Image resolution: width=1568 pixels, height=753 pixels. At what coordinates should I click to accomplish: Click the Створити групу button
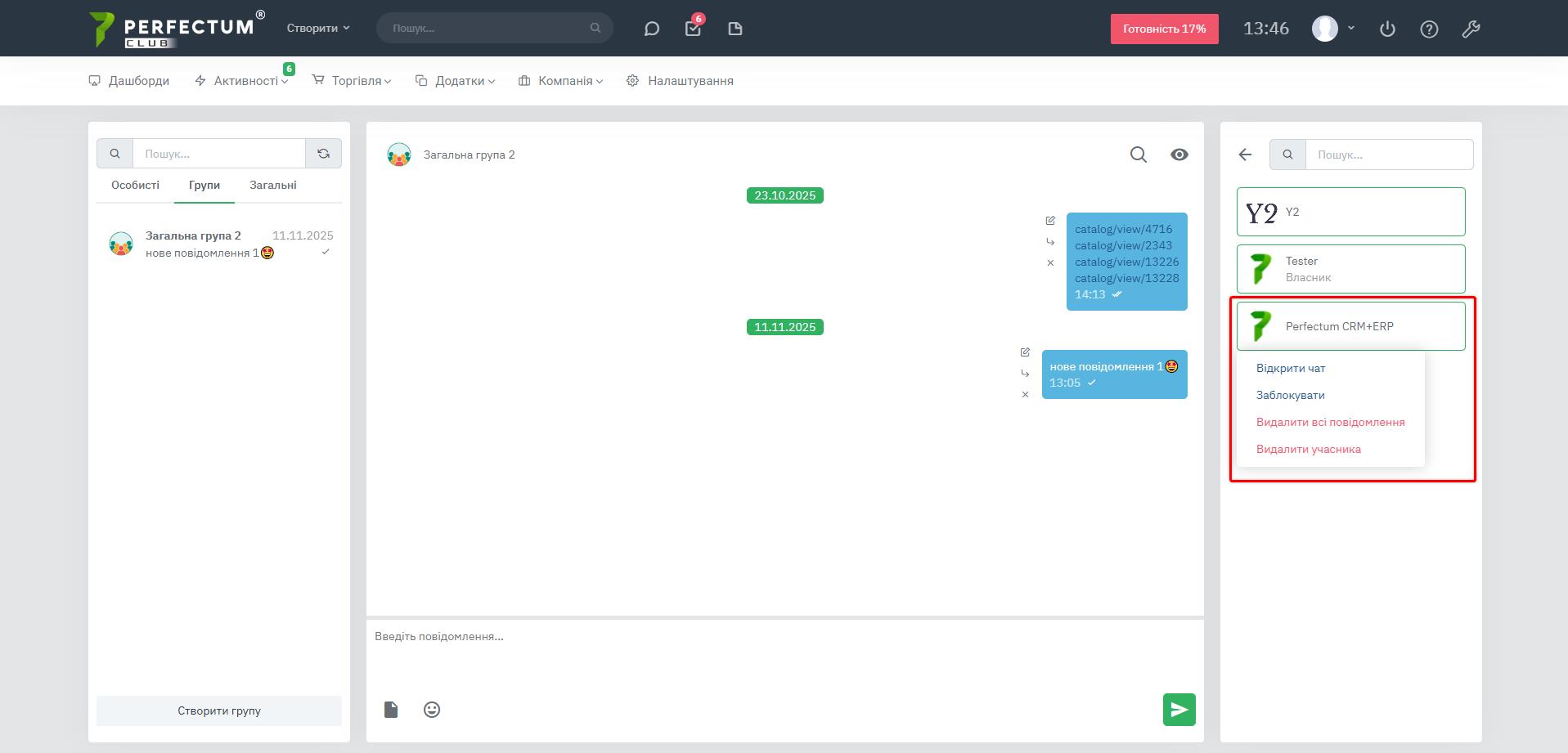coord(219,710)
